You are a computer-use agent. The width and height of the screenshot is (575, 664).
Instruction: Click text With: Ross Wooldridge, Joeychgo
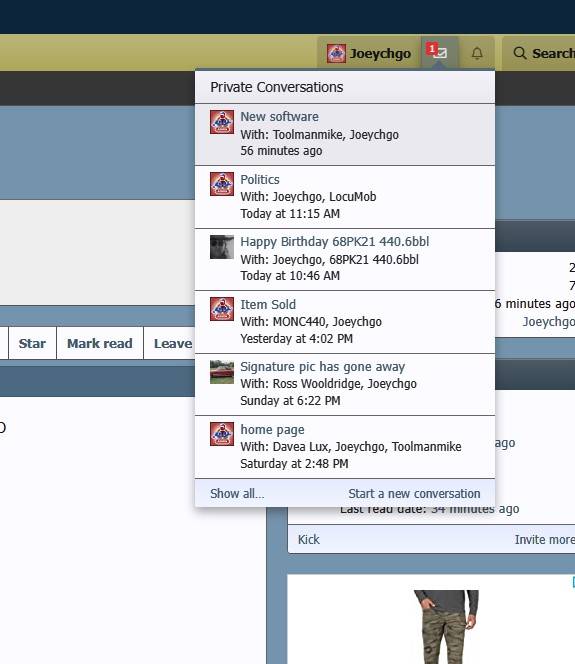click(329, 383)
